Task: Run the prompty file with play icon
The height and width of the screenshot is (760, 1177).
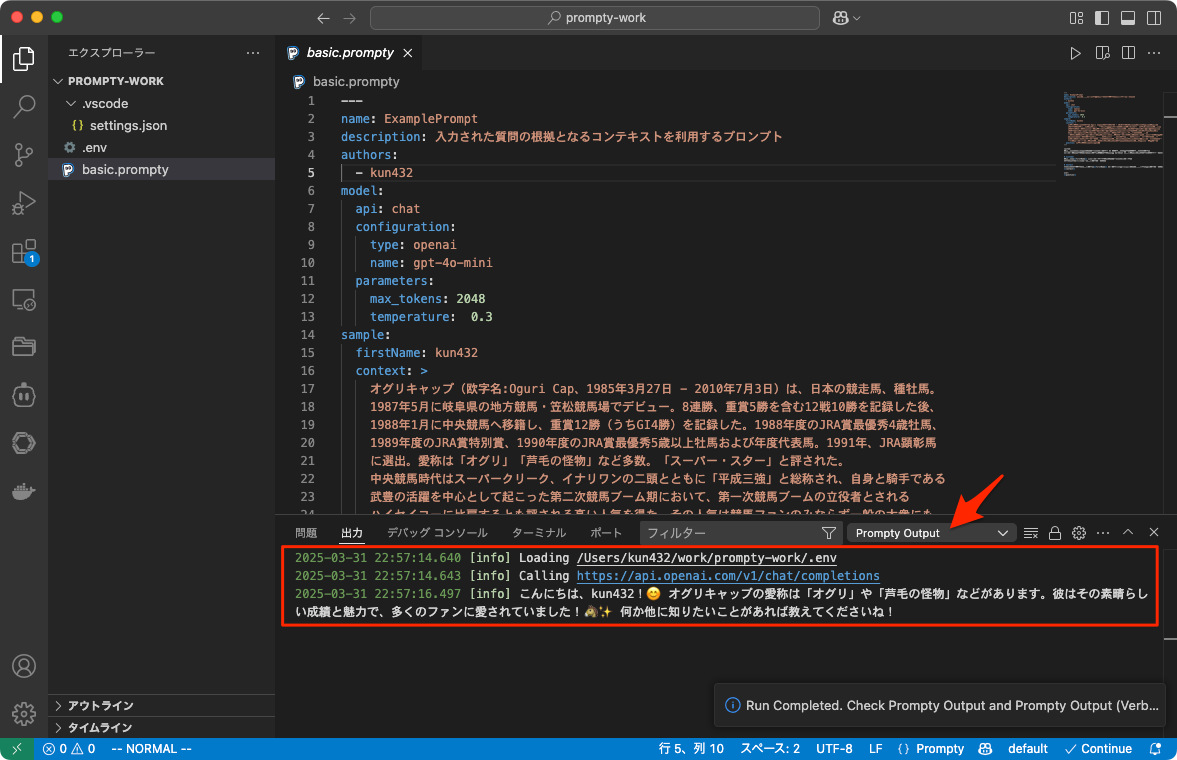Action: 1075,53
